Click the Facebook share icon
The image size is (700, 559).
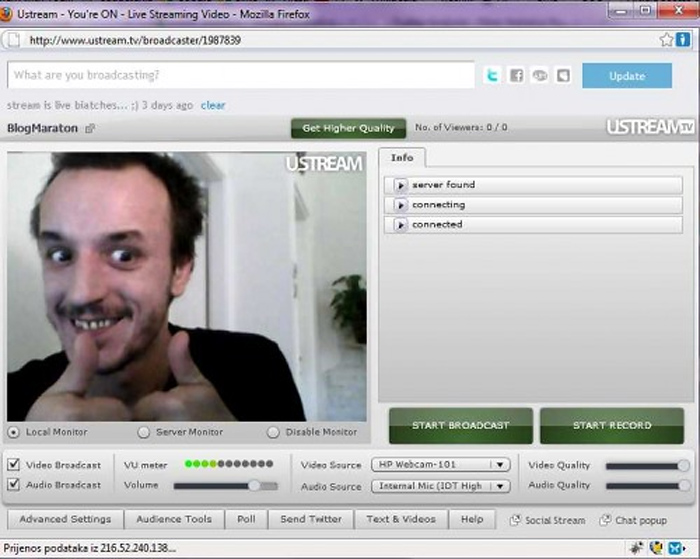(x=516, y=76)
